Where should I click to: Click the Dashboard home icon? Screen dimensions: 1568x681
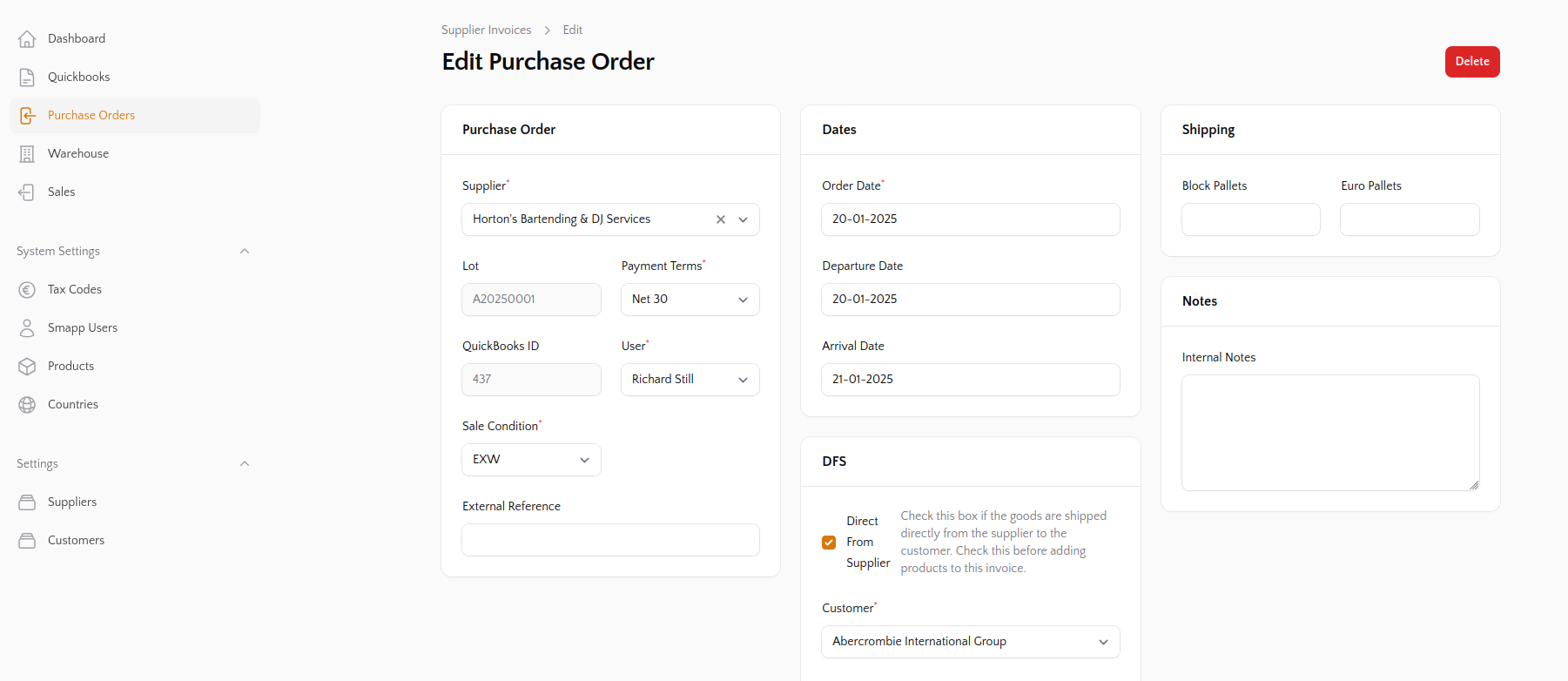pyautogui.click(x=27, y=39)
